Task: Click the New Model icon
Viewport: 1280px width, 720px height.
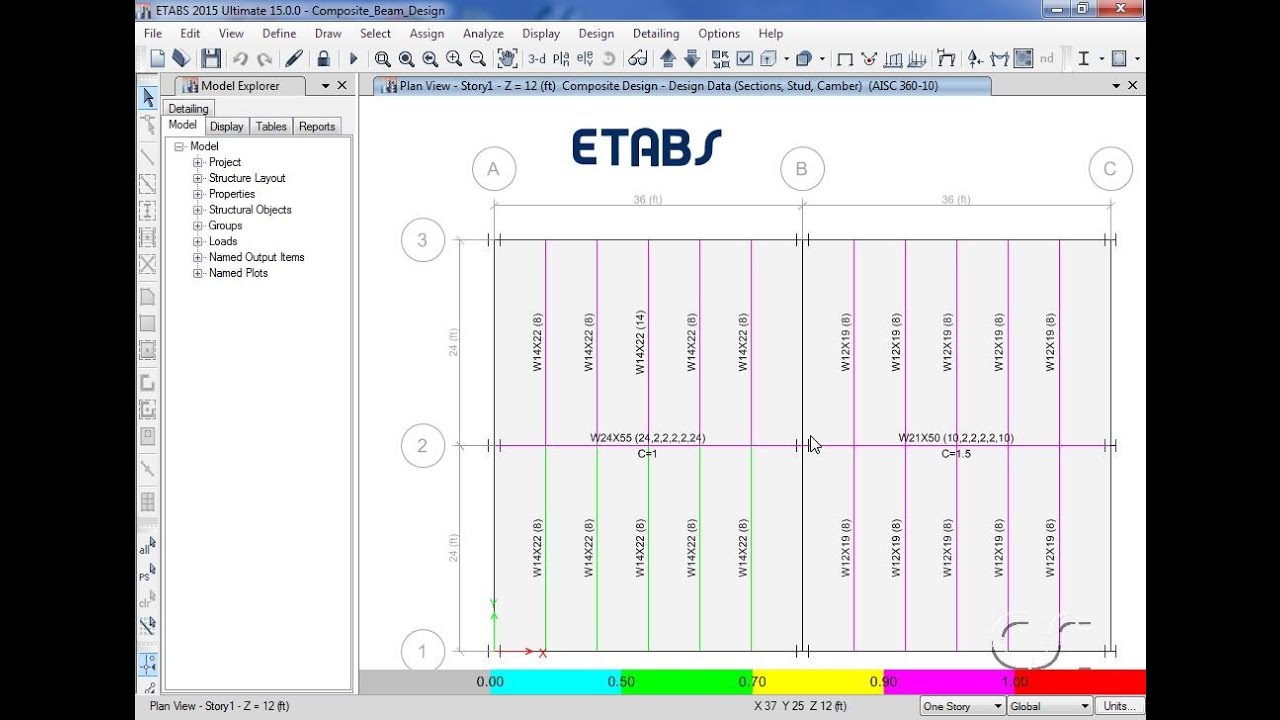Action: [158, 59]
